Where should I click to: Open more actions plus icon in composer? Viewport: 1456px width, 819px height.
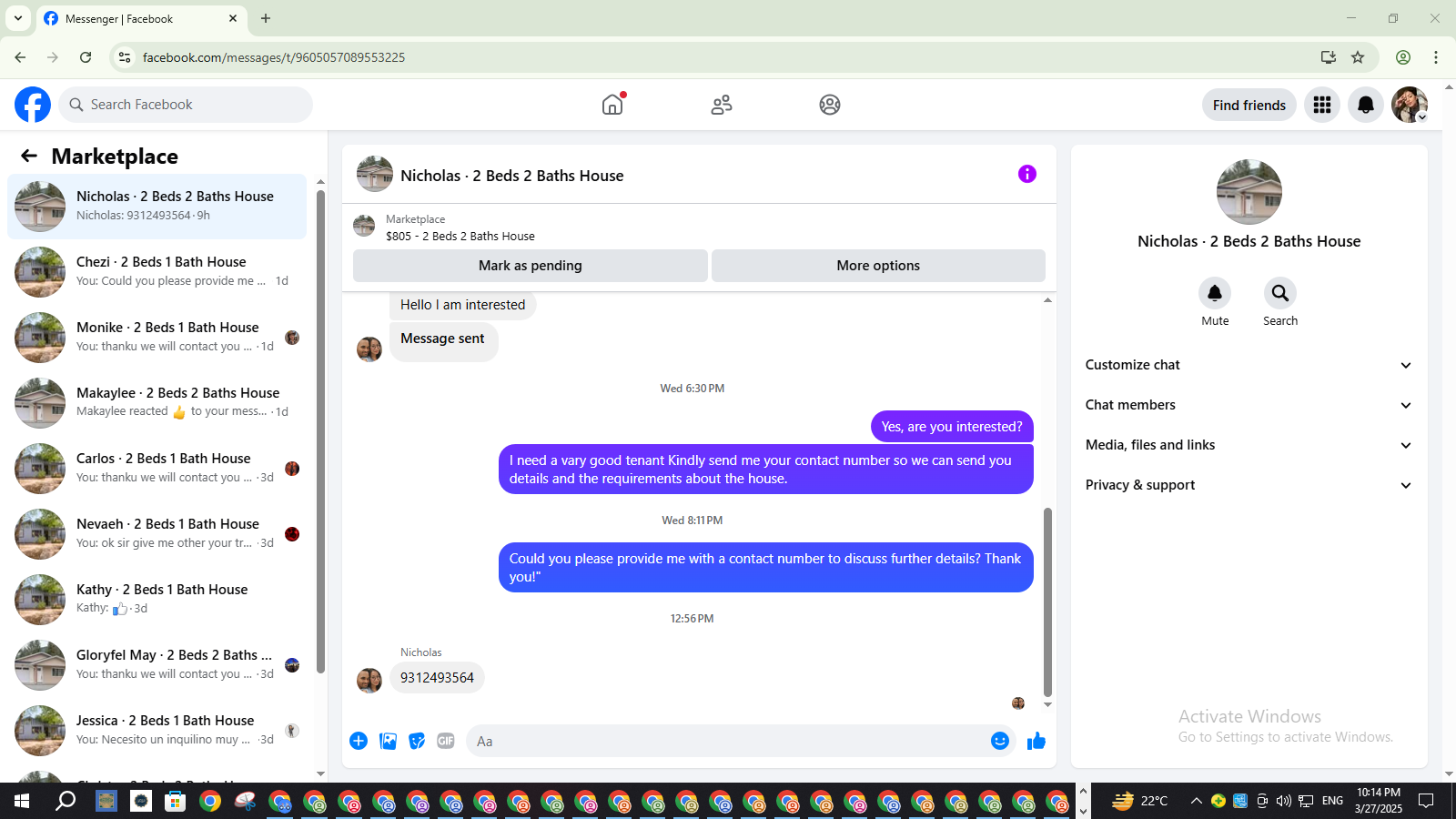tap(359, 741)
